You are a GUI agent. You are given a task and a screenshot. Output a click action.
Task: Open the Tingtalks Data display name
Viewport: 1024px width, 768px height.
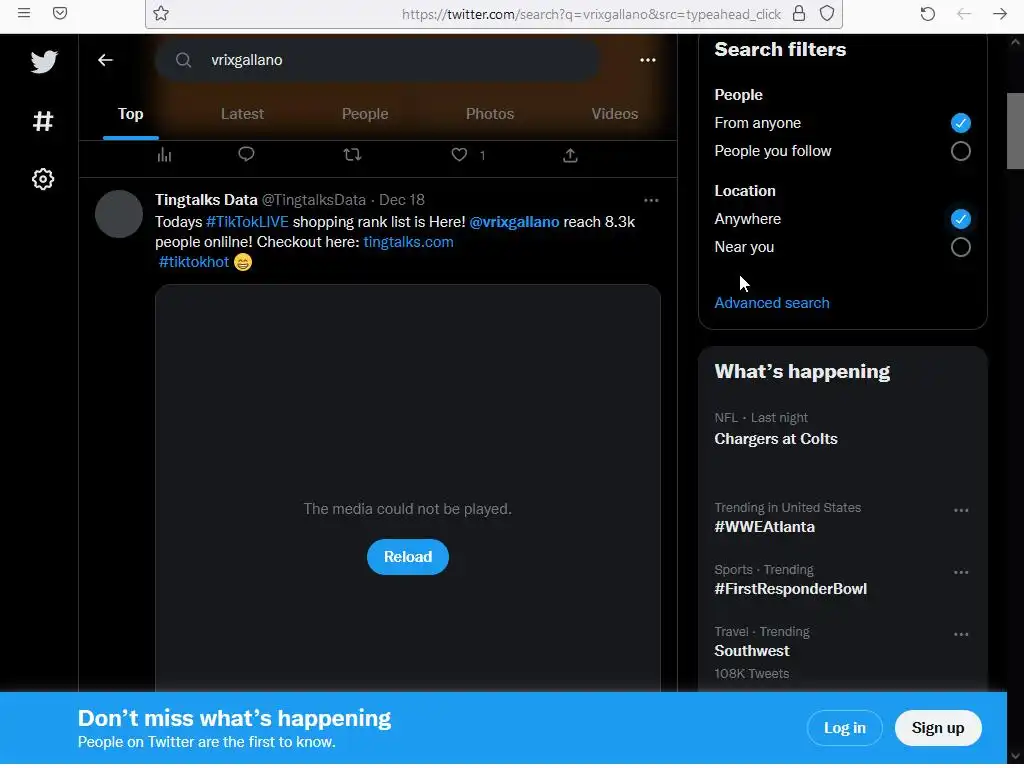(x=206, y=200)
